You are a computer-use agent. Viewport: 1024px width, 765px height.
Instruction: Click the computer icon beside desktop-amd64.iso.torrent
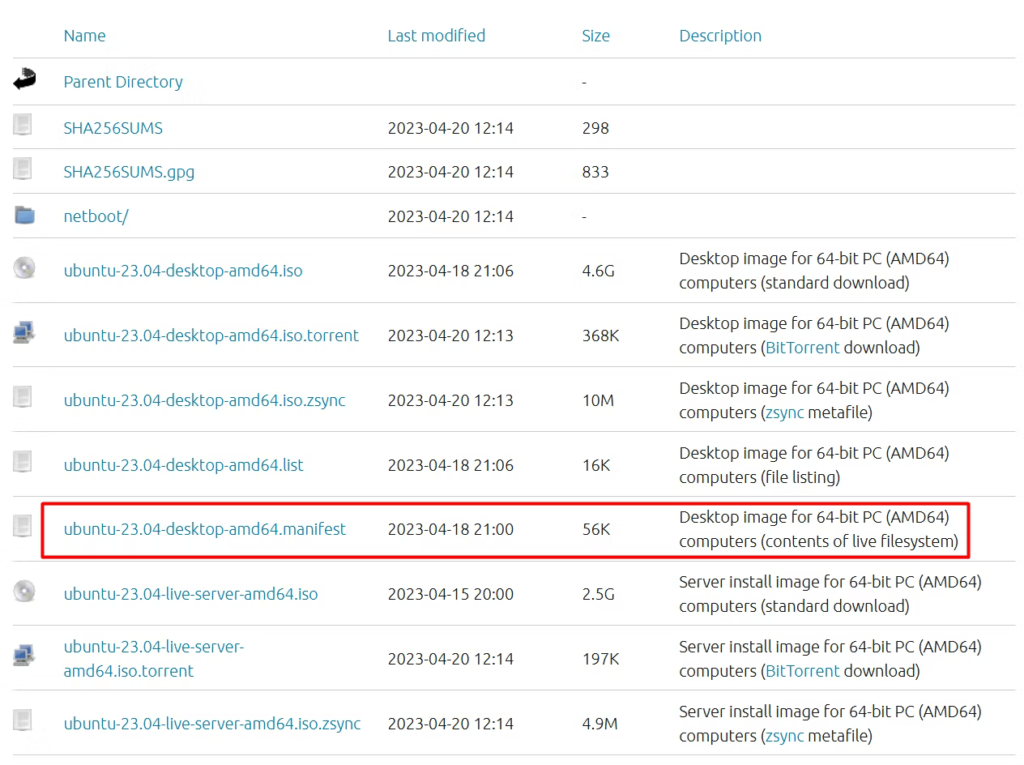click(24, 333)
